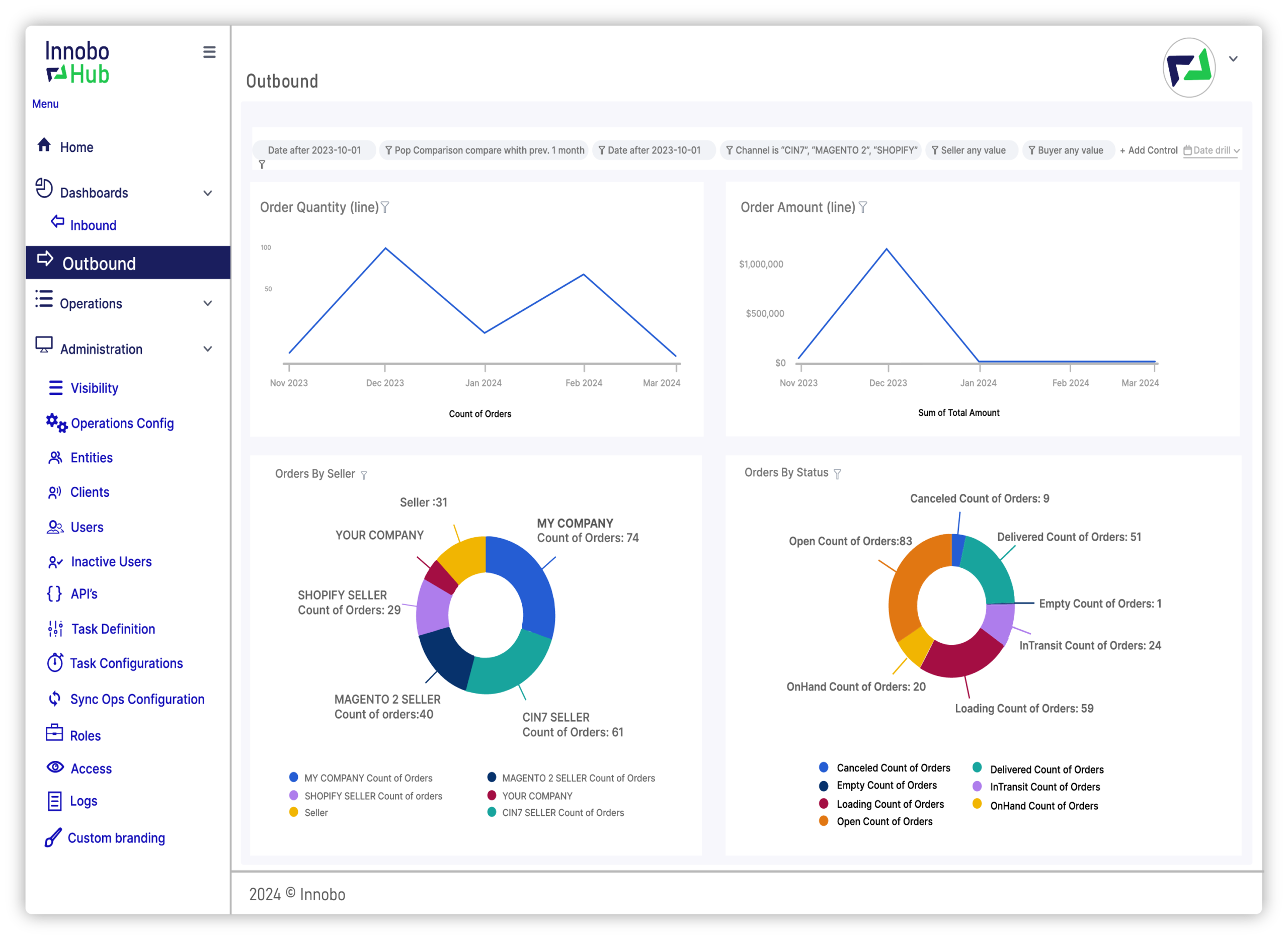
Task: Collapse the sidebar with hamburger menu icon
Action: pos(209,52)
